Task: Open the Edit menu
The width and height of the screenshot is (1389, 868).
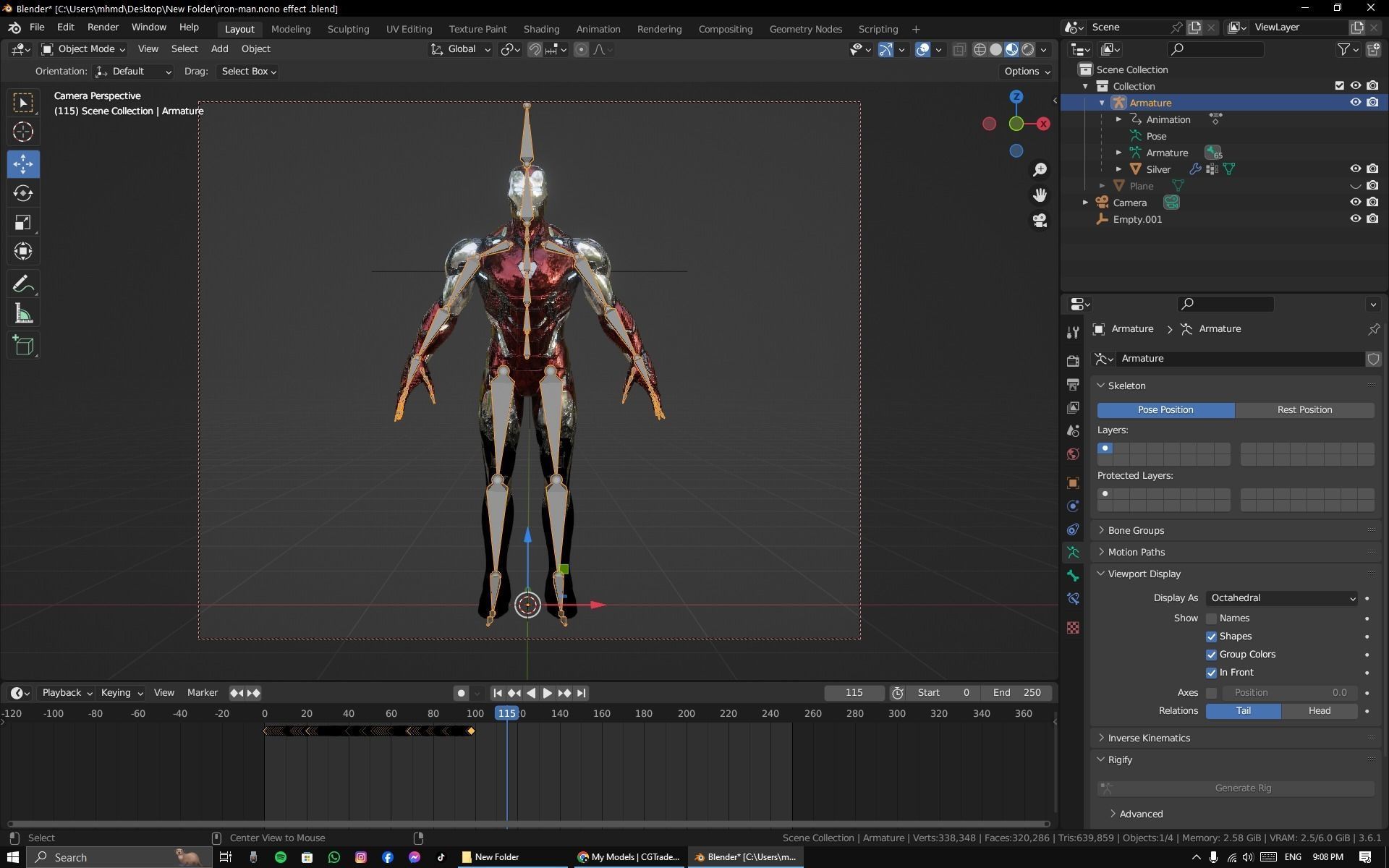Action: [x=65, y=27]
